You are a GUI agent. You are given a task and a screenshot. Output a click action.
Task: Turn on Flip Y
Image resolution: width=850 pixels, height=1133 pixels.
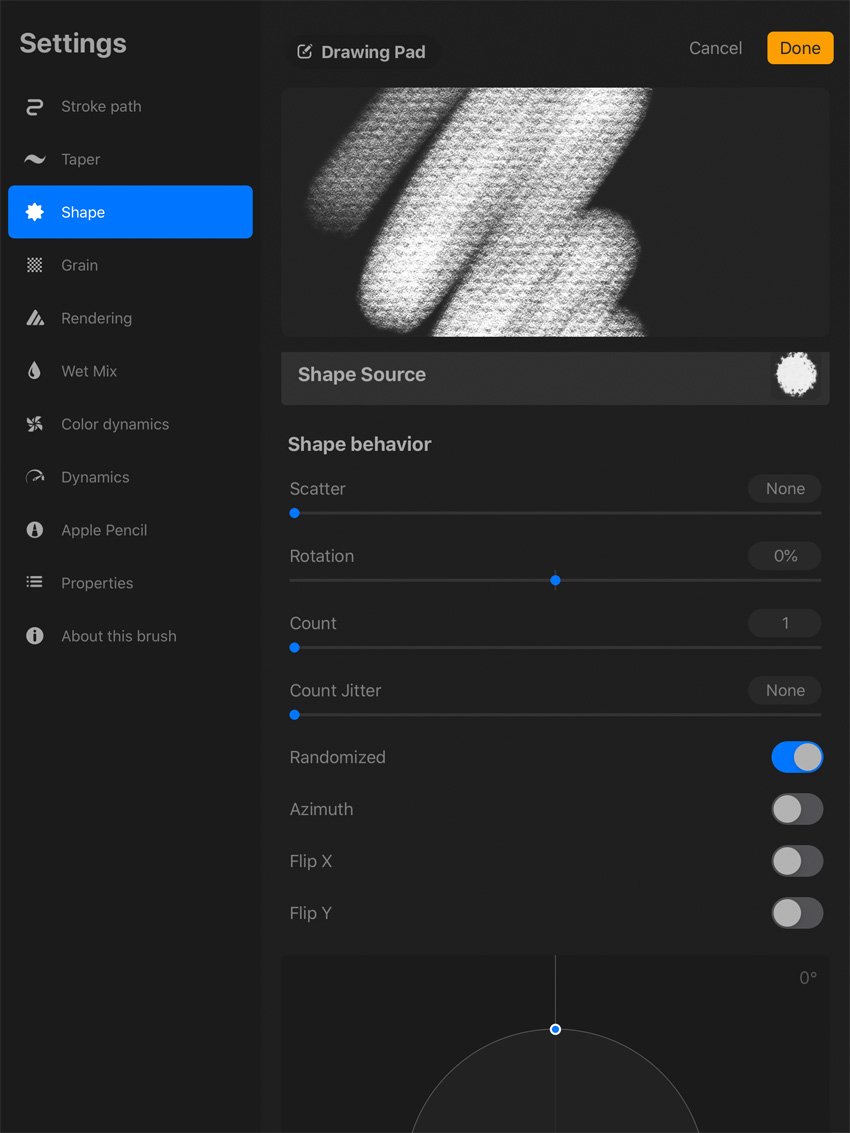797,913
